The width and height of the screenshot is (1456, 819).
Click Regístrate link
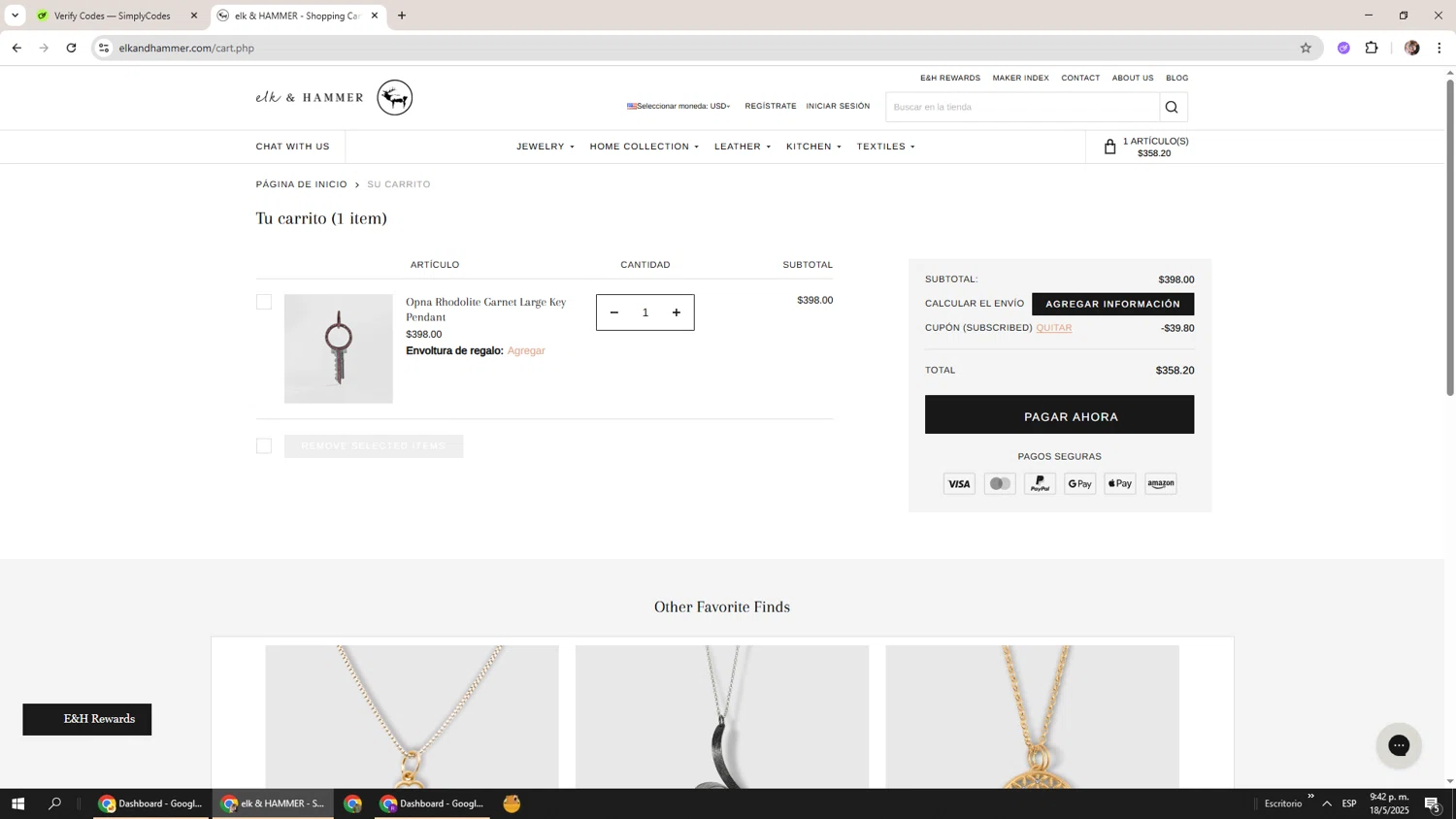click(771, 106)
